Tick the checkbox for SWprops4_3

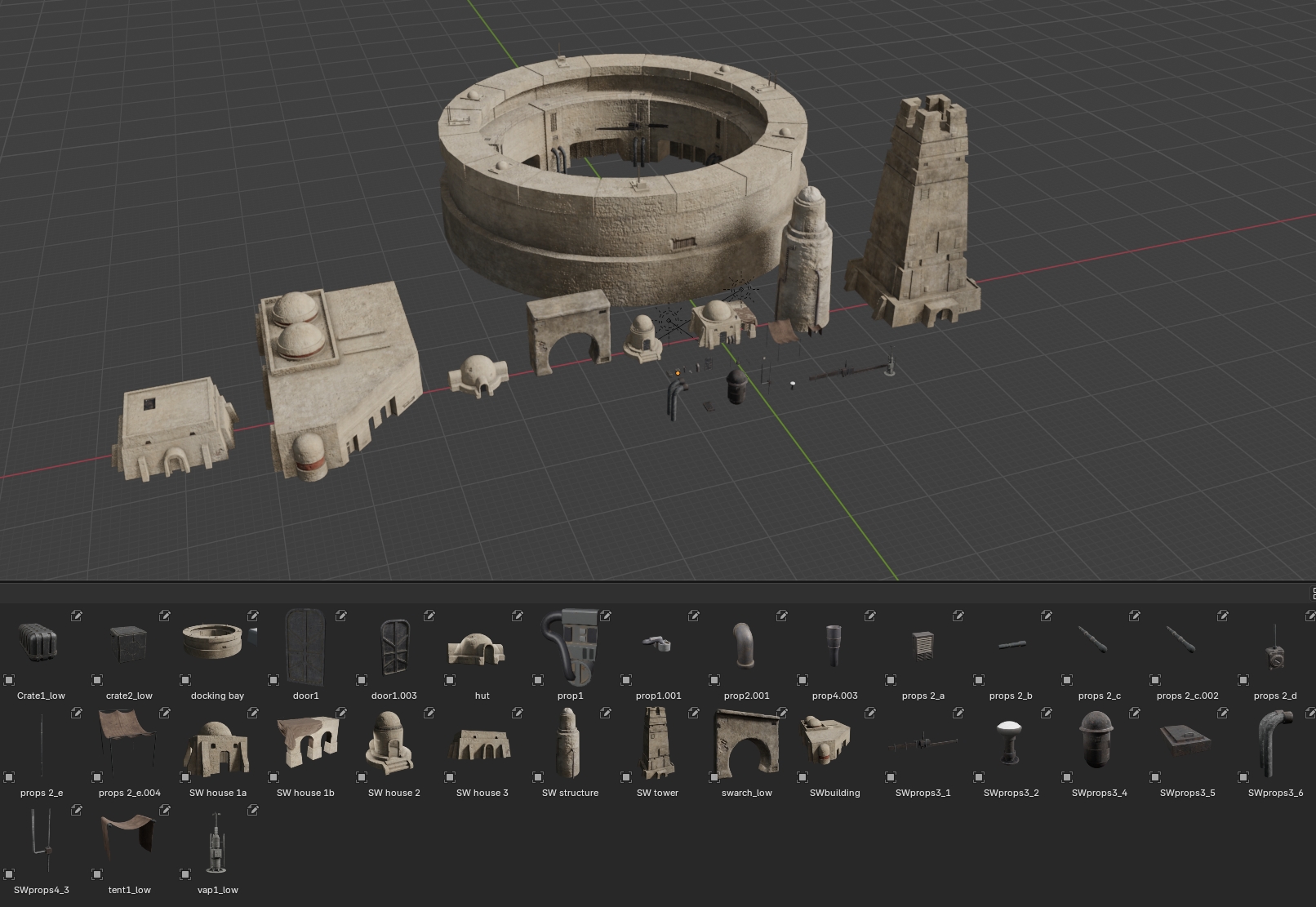pyautogui.click(x=9, y=874)
